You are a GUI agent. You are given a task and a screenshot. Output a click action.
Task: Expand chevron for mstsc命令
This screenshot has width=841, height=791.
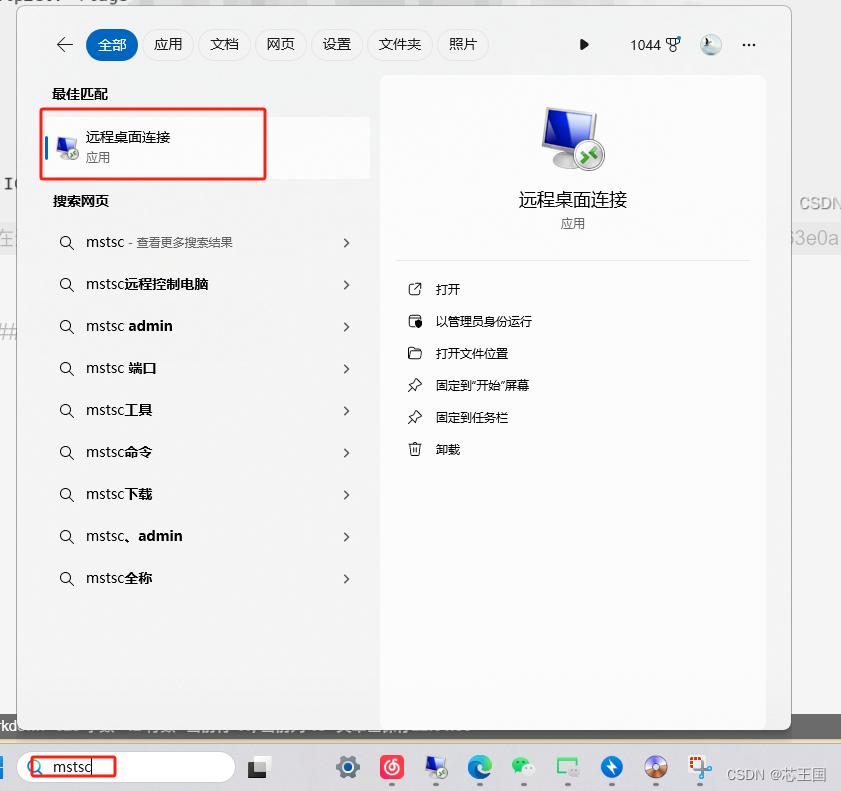pos(346,453)
